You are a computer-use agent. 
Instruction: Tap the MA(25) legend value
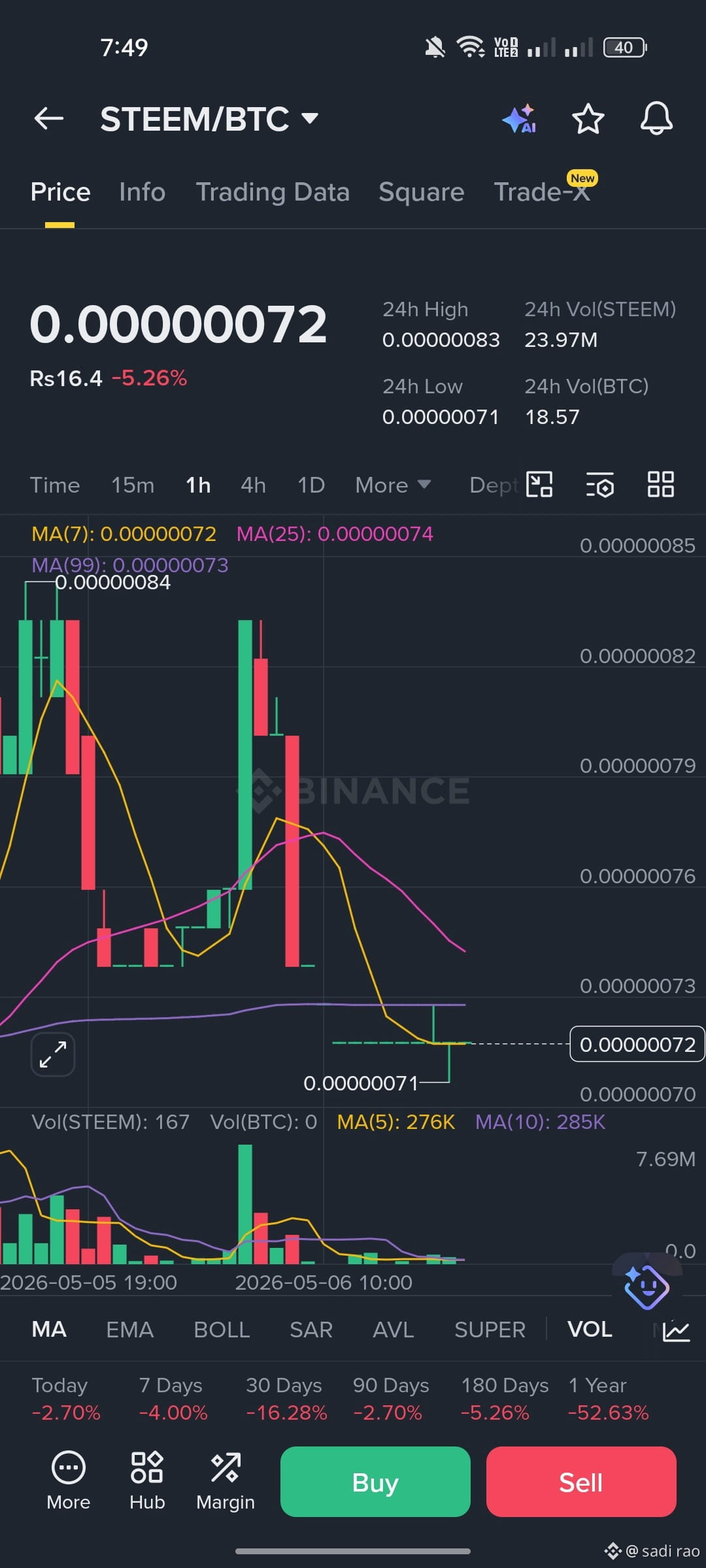(335, 534)
